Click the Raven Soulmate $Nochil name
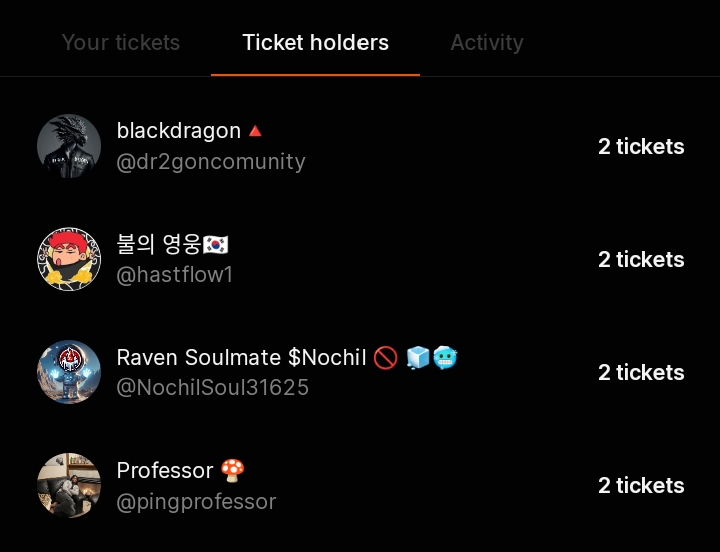The width and height of the screenshot is (720, 552). pos(241,357)
